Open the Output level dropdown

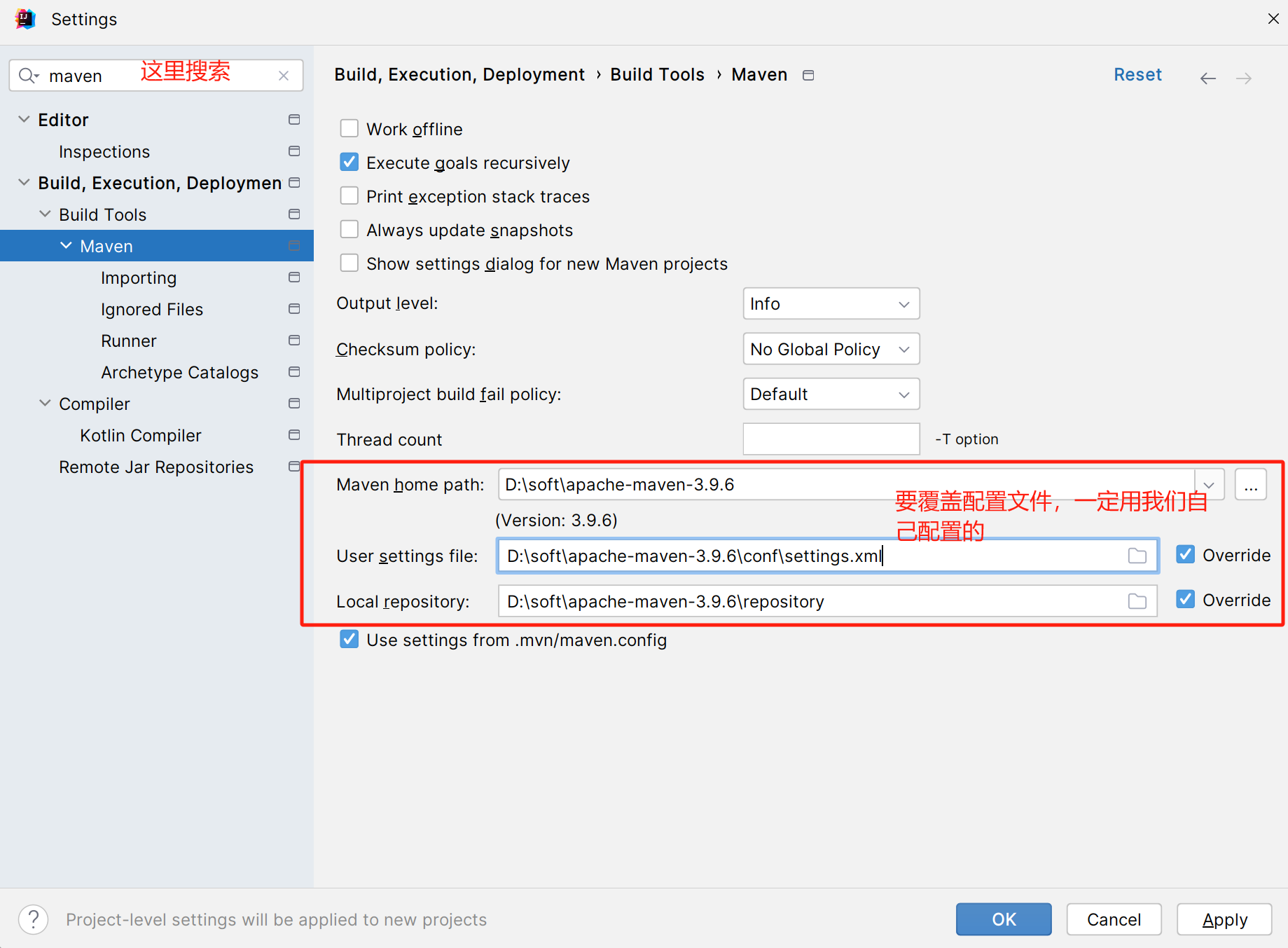coord(831,303)
